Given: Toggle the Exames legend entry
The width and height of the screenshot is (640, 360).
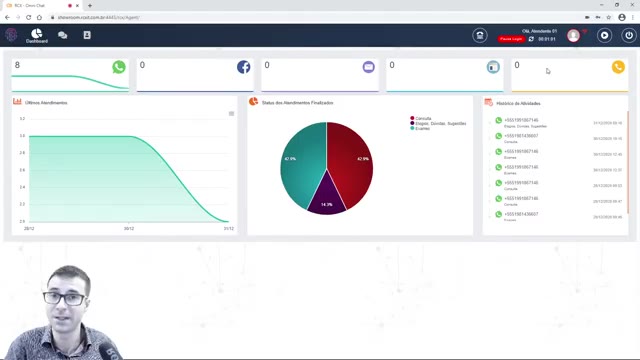Looking at the screenshot, I should pos(420,129).
